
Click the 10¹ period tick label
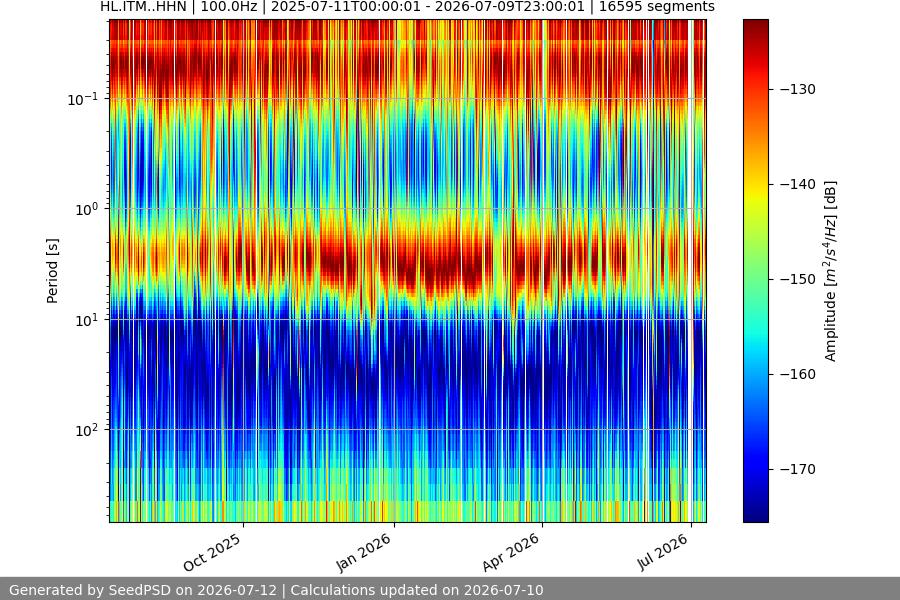tap(86, 320)
